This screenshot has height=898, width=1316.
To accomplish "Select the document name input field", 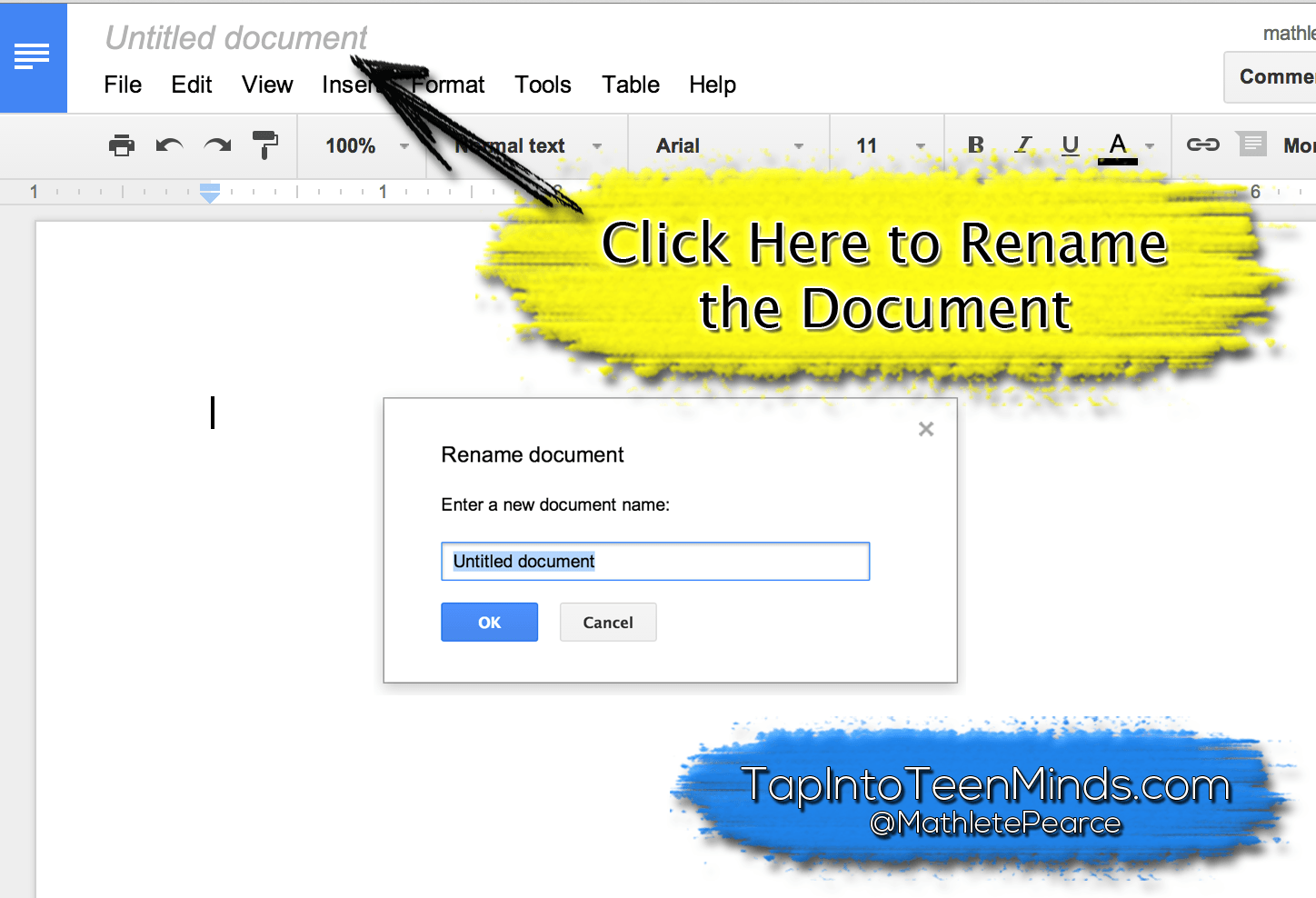I will pyautogui.click(x=654, y=561).
